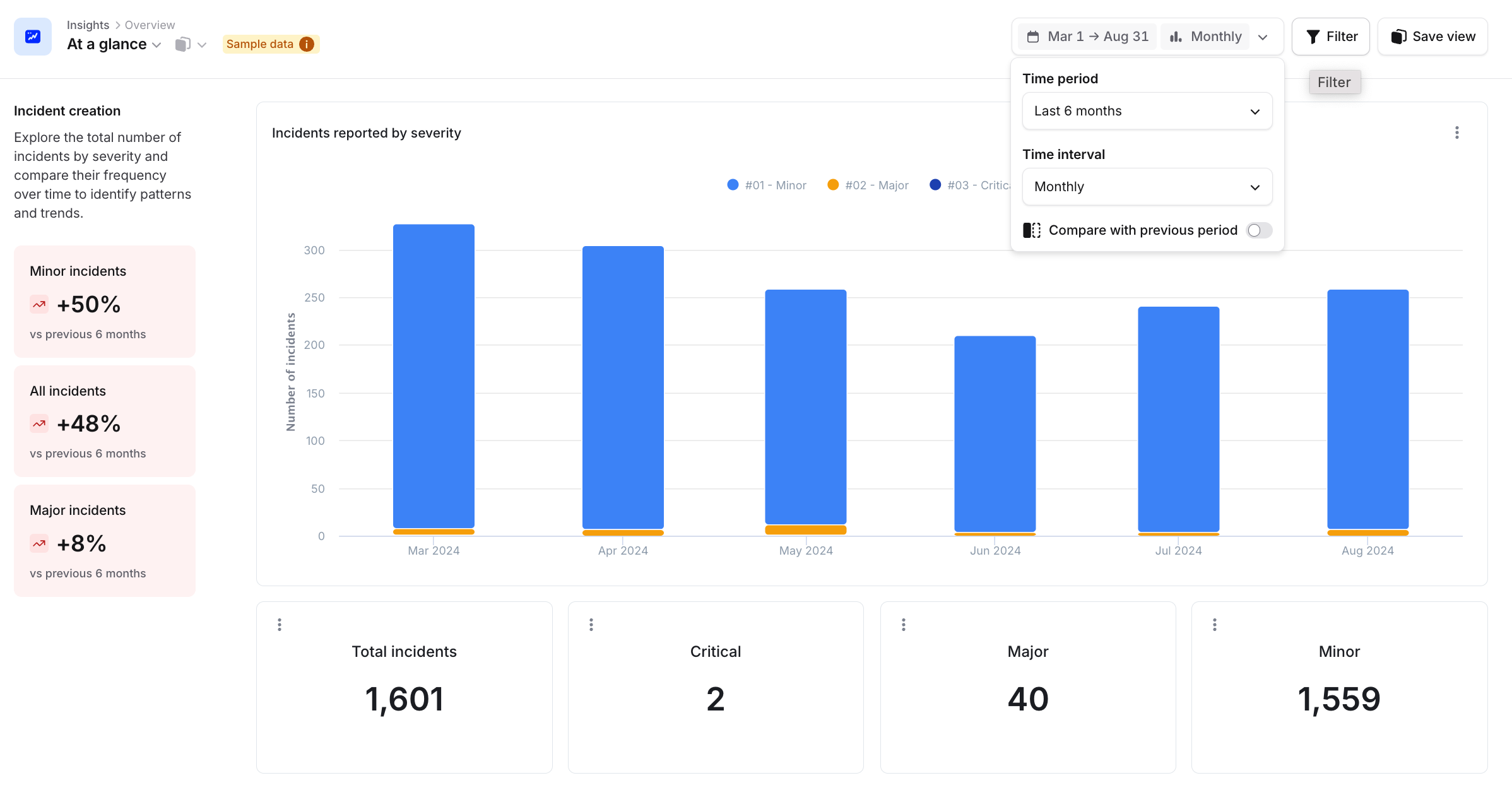The height and width of the screenshot is (790, 1512).
Task: Toggle #02 - Major legend series
Action: coord(876,185)
